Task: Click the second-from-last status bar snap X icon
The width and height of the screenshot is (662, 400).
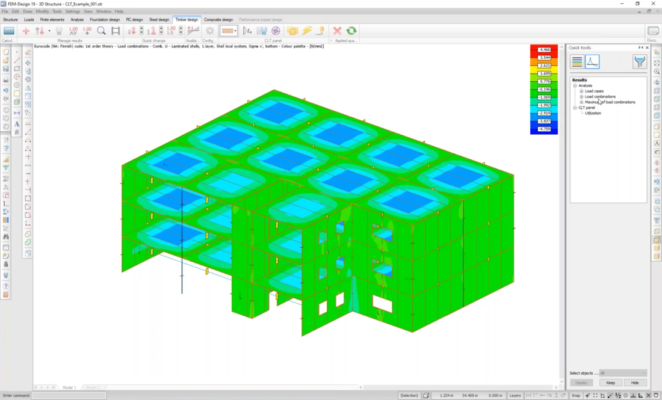Action: coord(648,396)
